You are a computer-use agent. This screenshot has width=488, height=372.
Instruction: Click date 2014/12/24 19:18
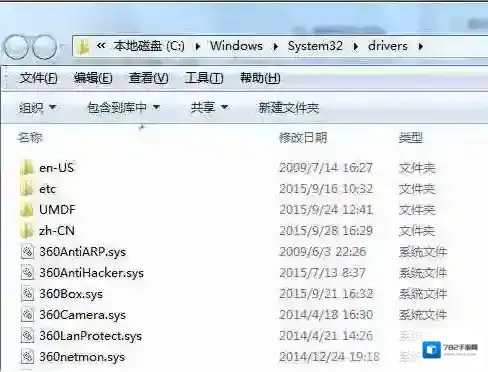point(329,357)
